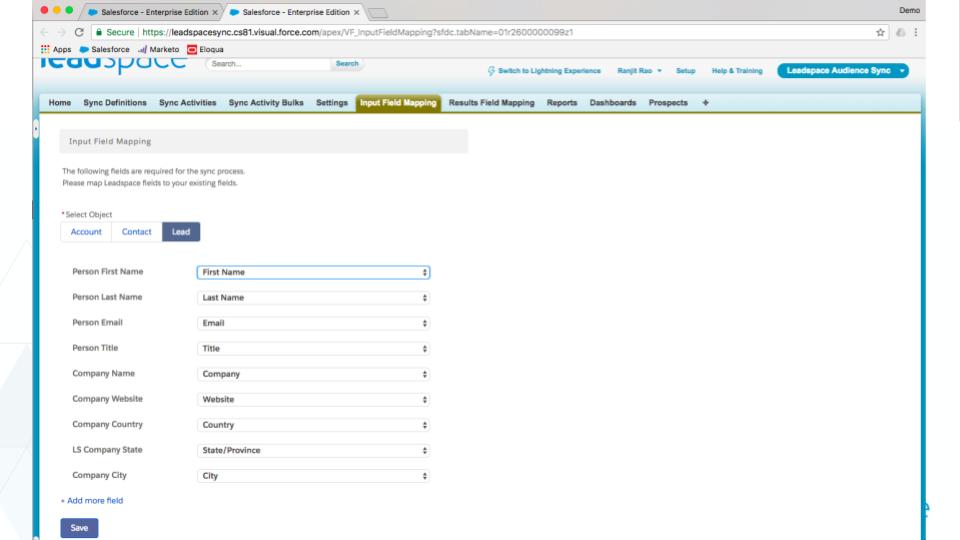The image size is (960, 540).
Task: Open the Company Website dropdown
Action: tap(313, 400)
